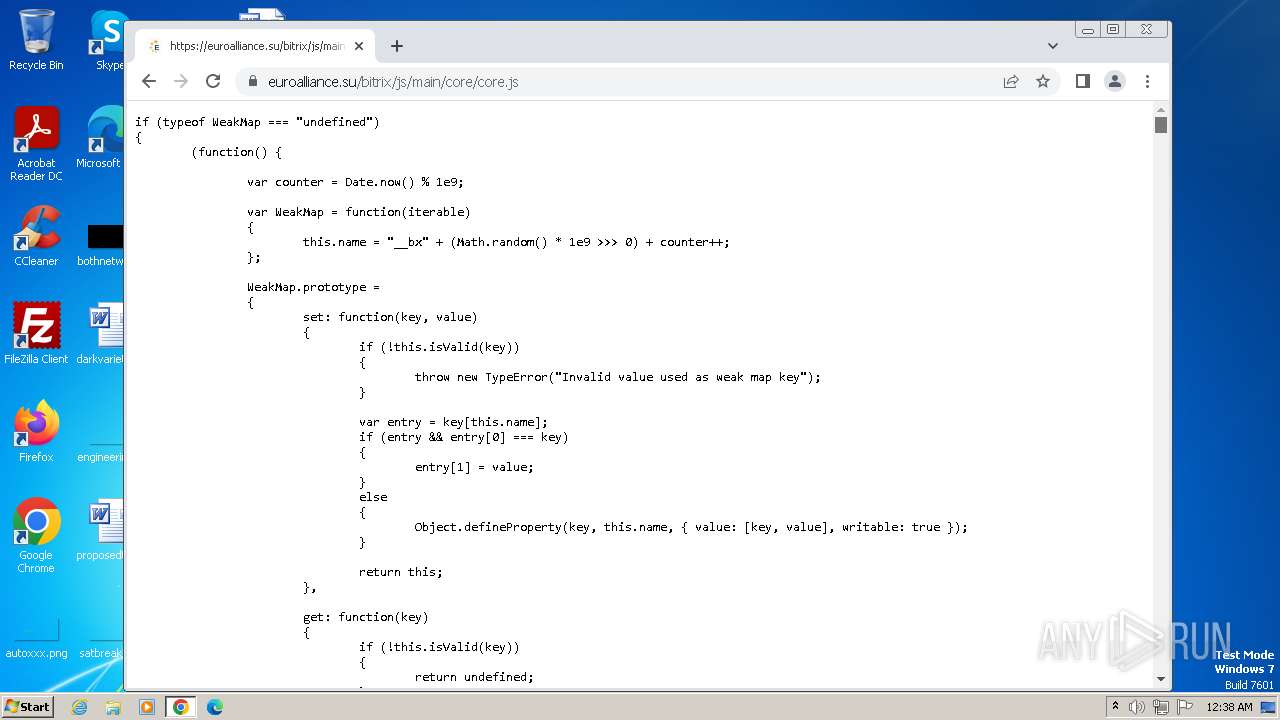Launch Acrobat Reader DC shortcut
The width and height of the screenshot is (1280, 720).
pyautogui.click(x=36, y=144)
